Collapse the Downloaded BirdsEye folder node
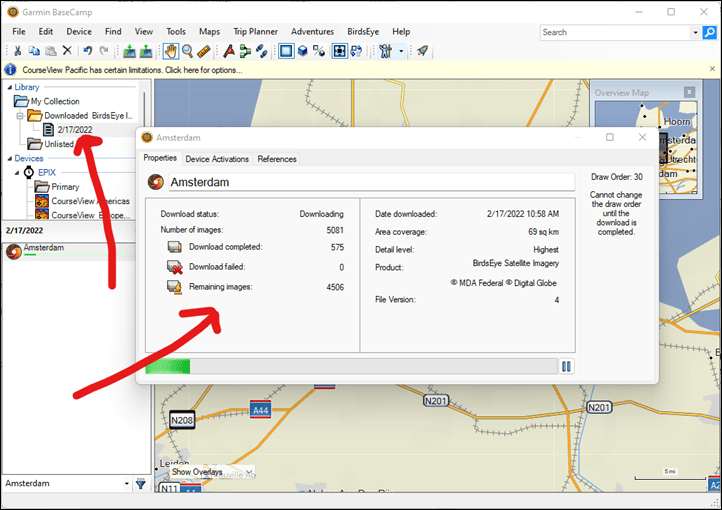This screenshot has height=510, width=722. (20, 116)
